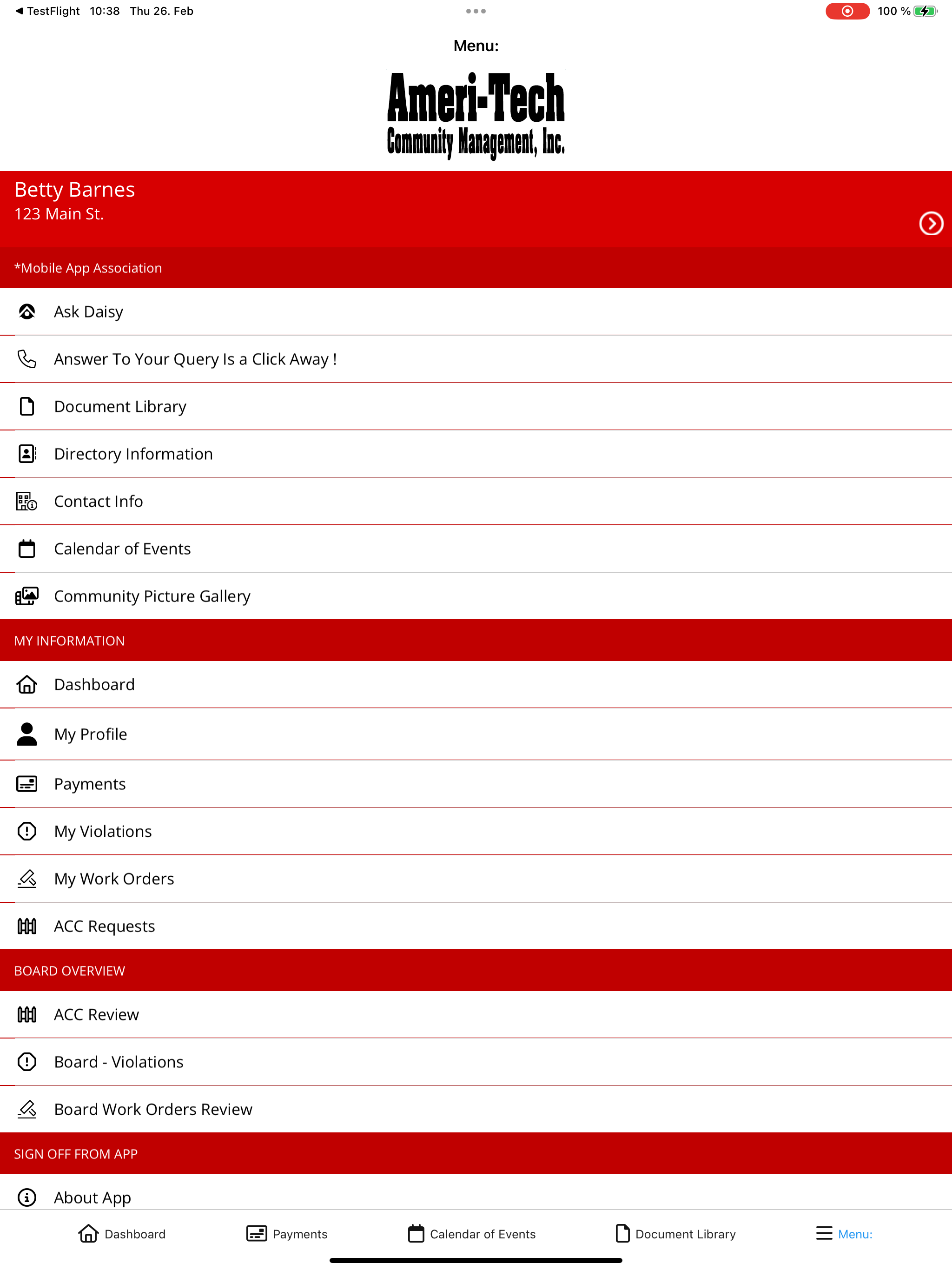Open About App
This screenshot has height=1270, width=952.
(x=476, y=1192)
